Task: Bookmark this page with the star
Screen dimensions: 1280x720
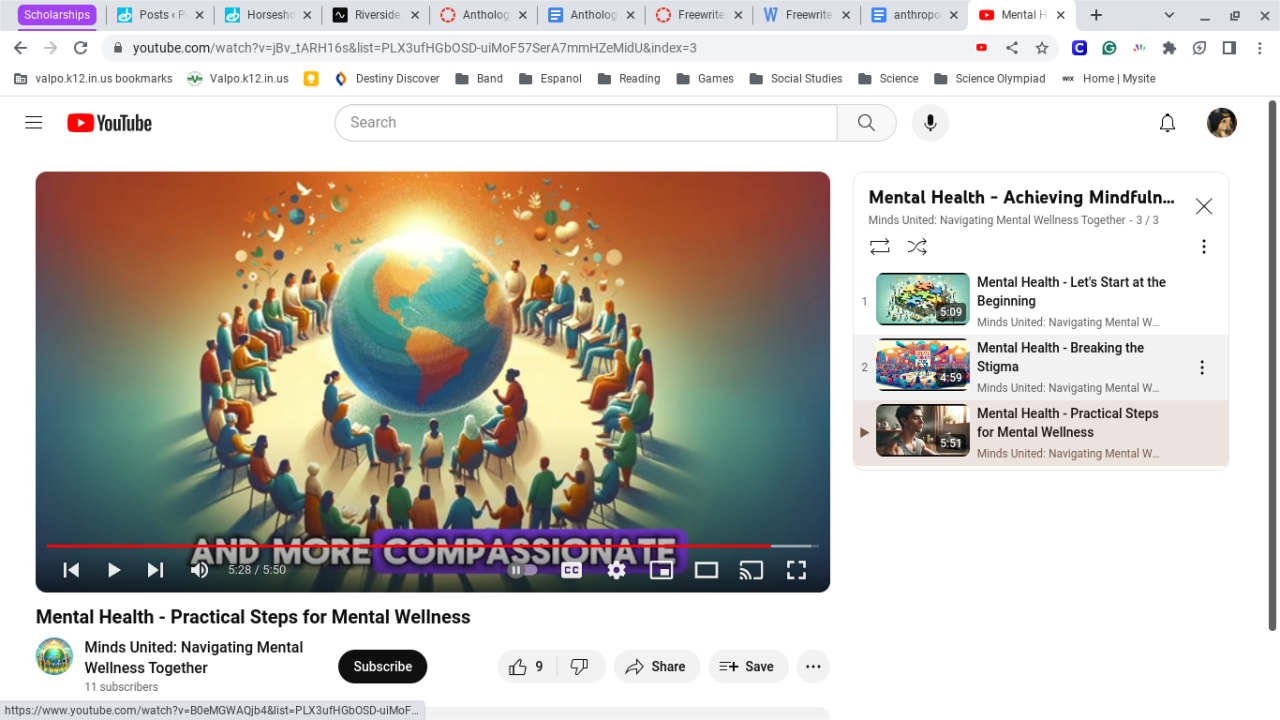Action: click(1042, 48)
